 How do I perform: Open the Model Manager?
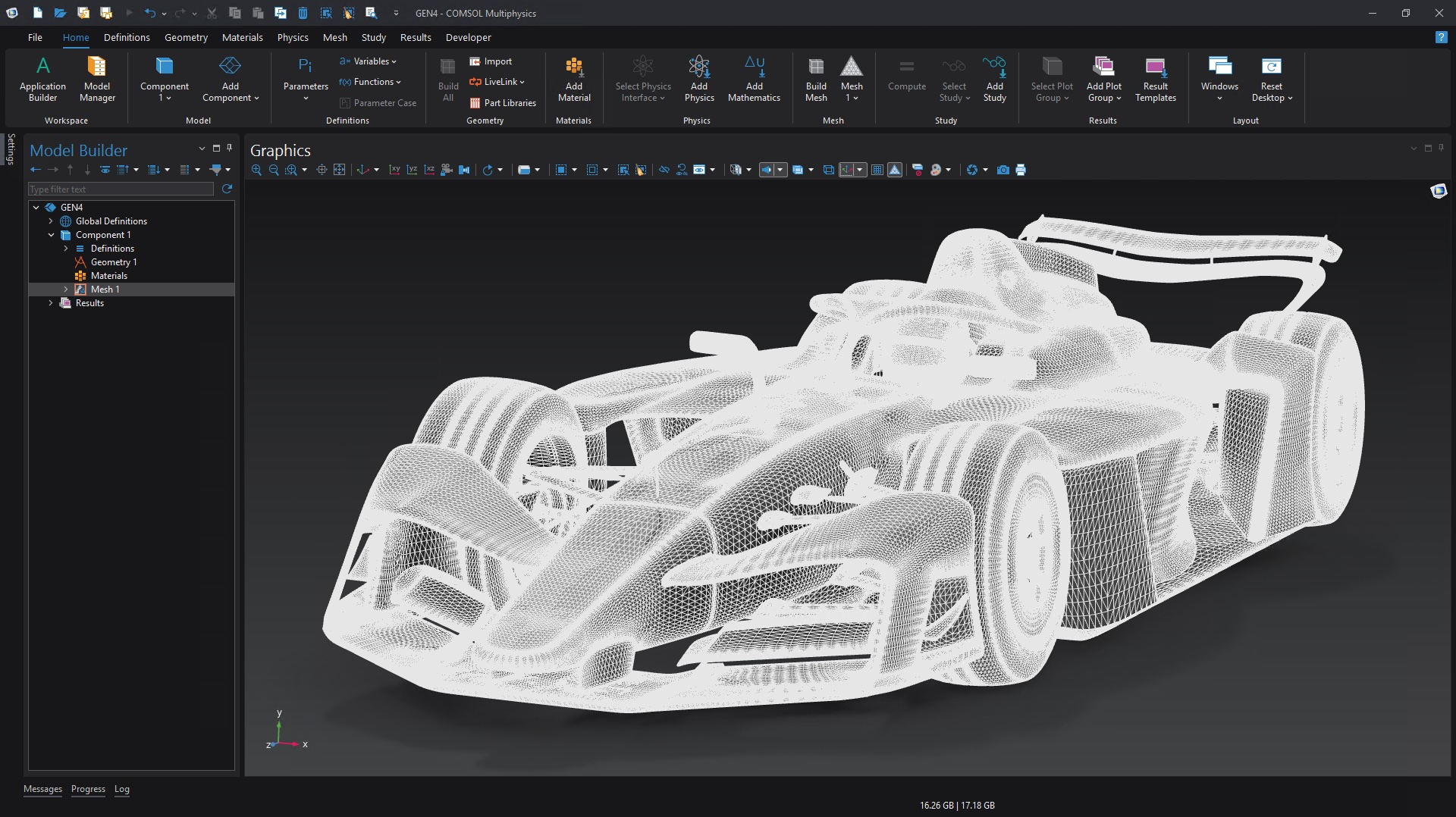97,78
